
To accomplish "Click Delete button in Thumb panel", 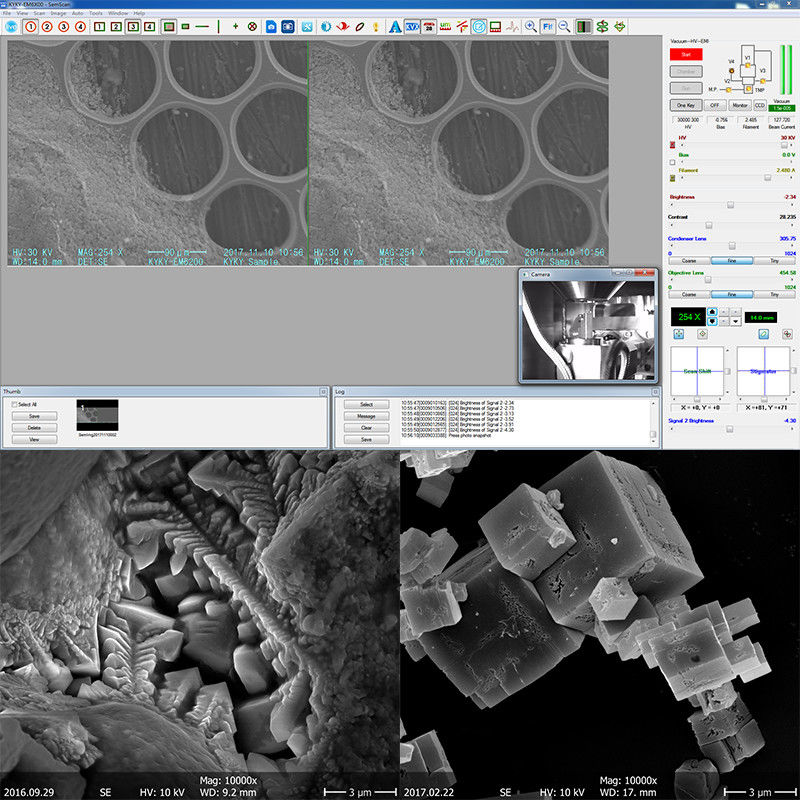I will tap(34, 428).
